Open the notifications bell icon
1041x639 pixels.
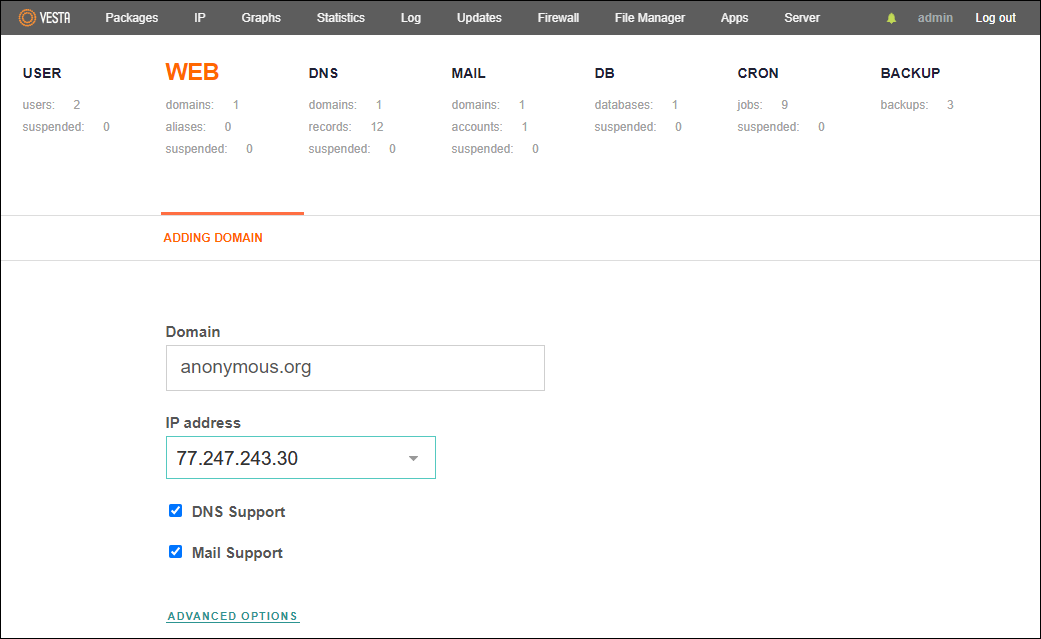click(891, 18)
